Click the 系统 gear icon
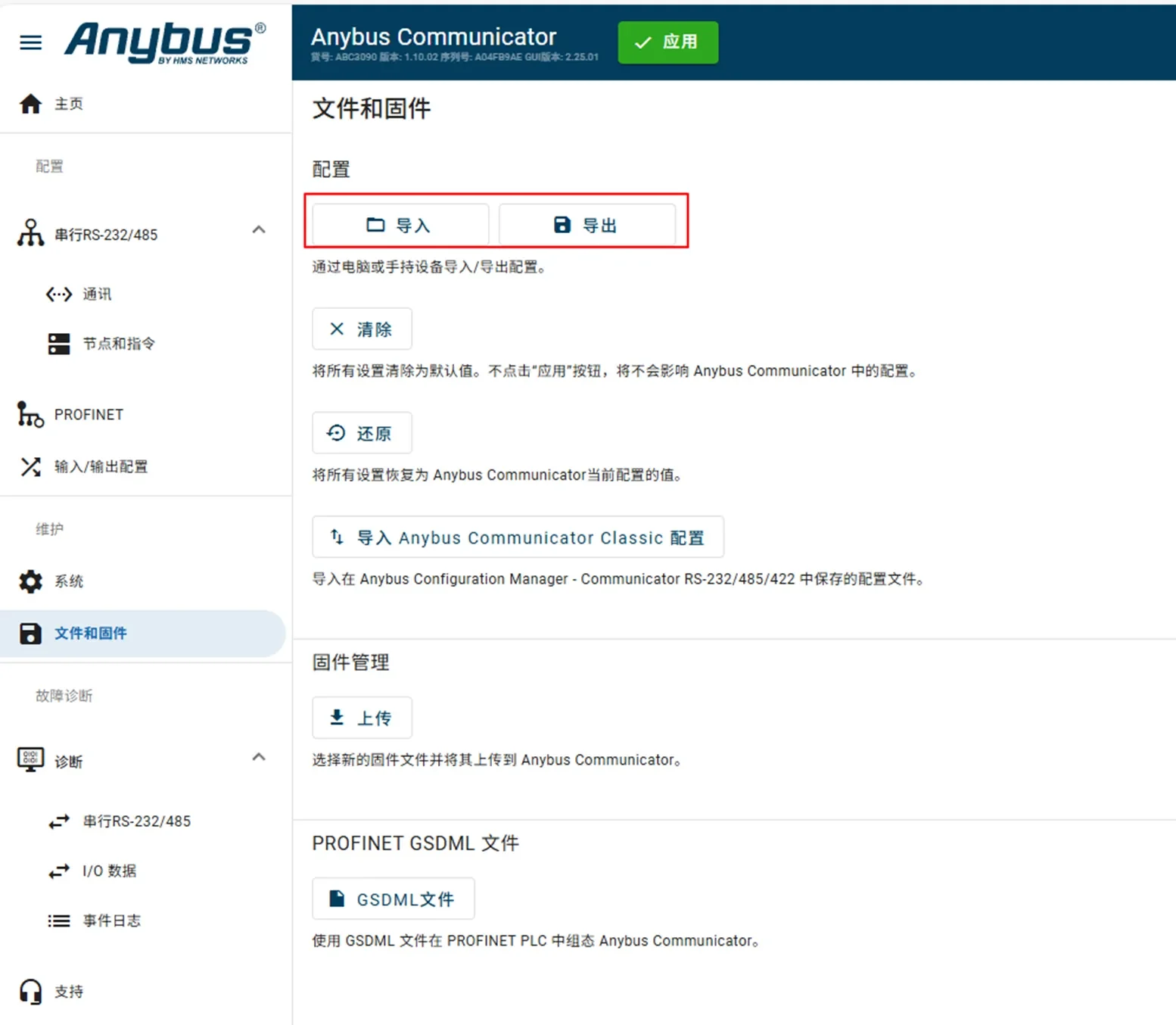 [30, 581]
